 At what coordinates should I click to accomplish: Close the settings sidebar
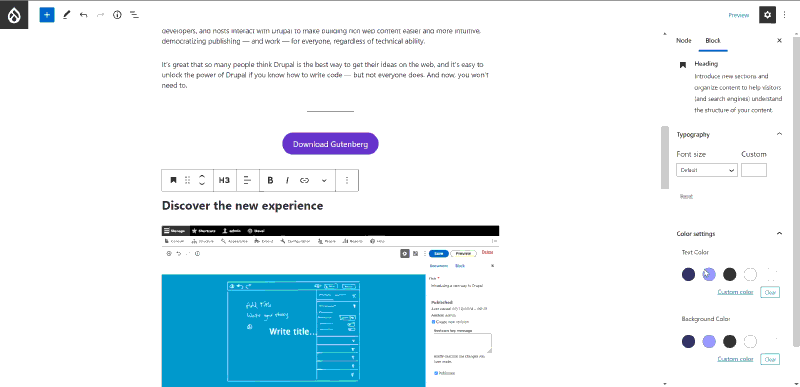tap(779, 40)
